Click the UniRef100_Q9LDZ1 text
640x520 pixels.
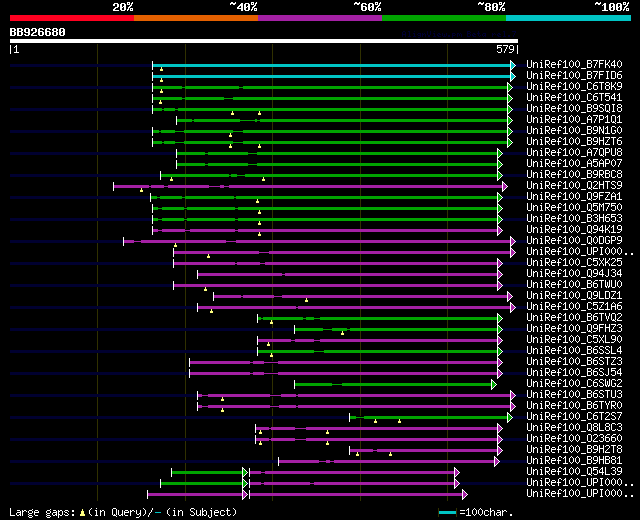574,296
